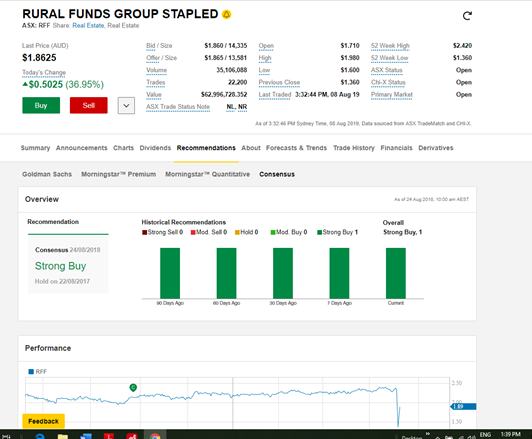Viewport: 532px width, 439px height.
Task: Click the Last Traded label
Action: [275, 95]
